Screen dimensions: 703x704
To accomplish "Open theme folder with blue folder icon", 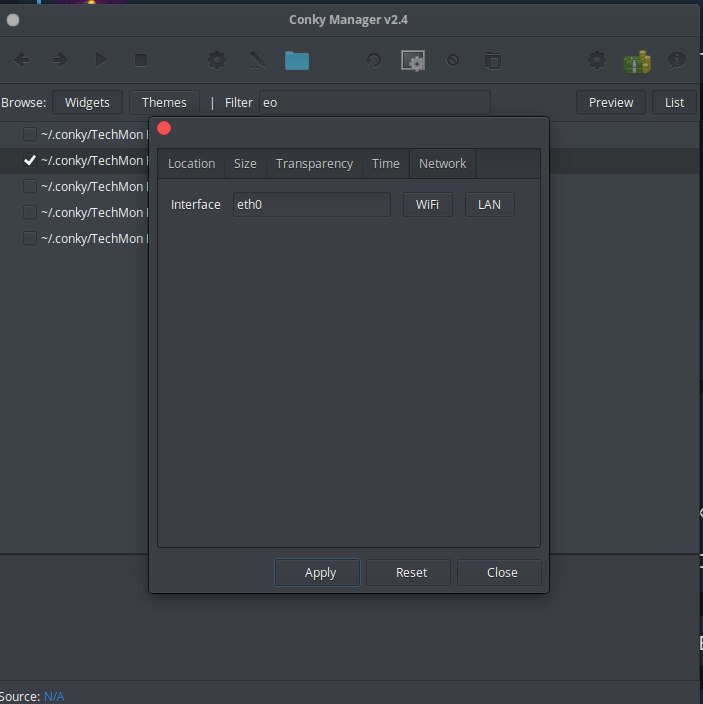I will (297, 61).
